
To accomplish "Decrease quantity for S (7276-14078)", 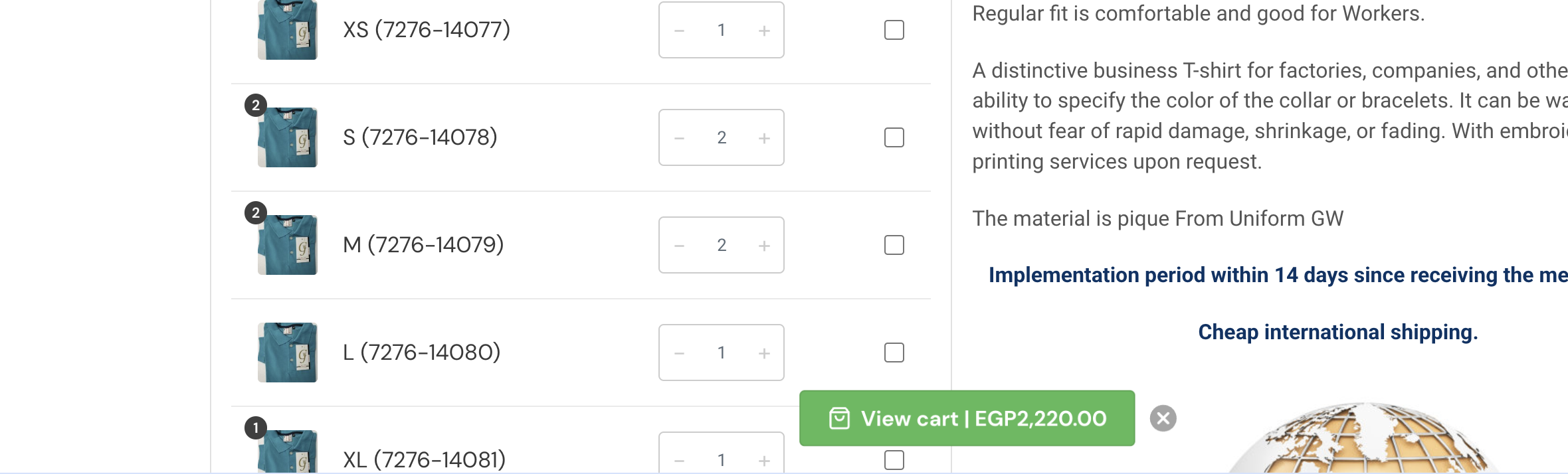I will 679,138.
